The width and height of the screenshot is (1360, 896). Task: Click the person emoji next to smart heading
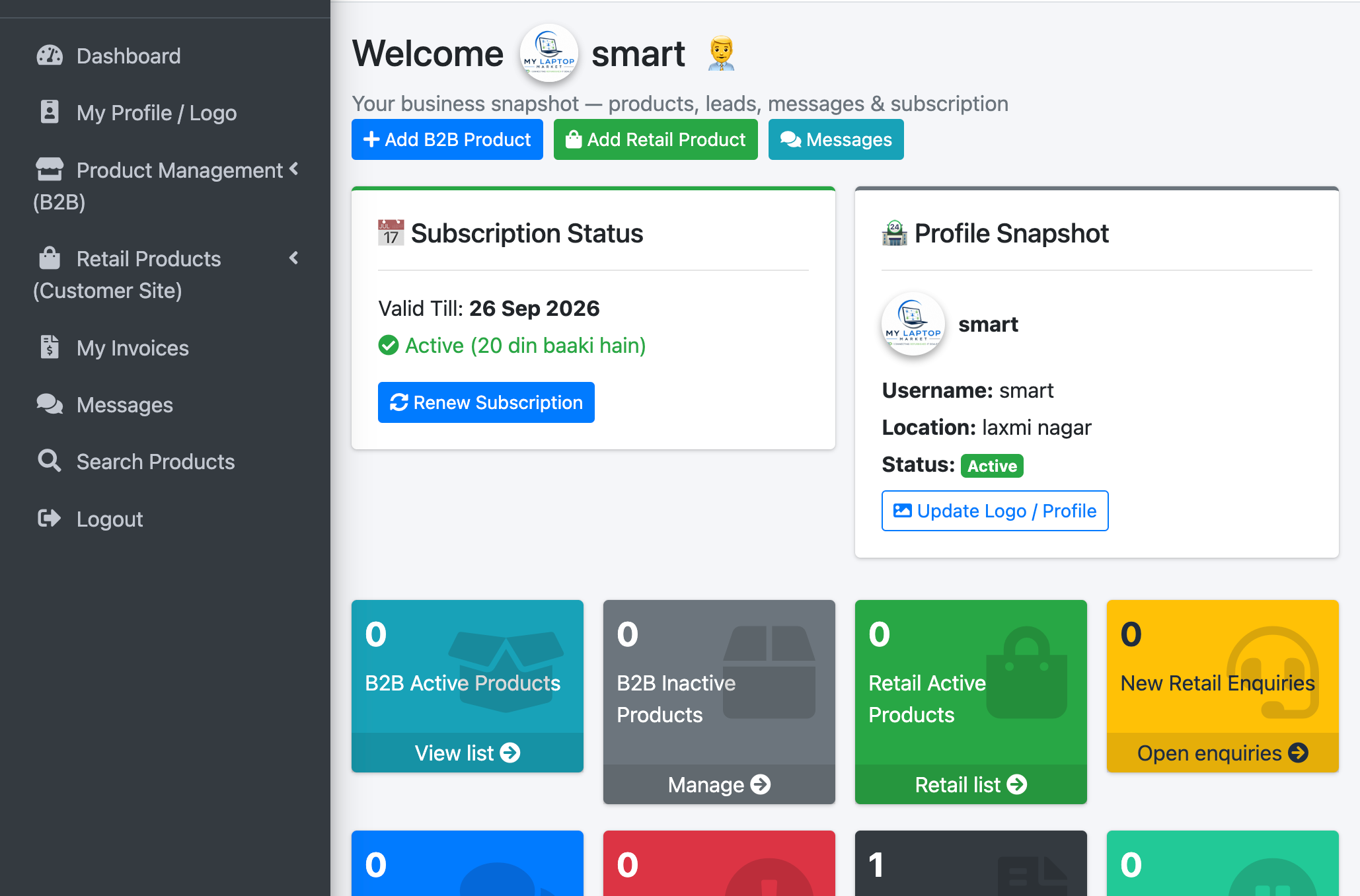pos(721,54)
